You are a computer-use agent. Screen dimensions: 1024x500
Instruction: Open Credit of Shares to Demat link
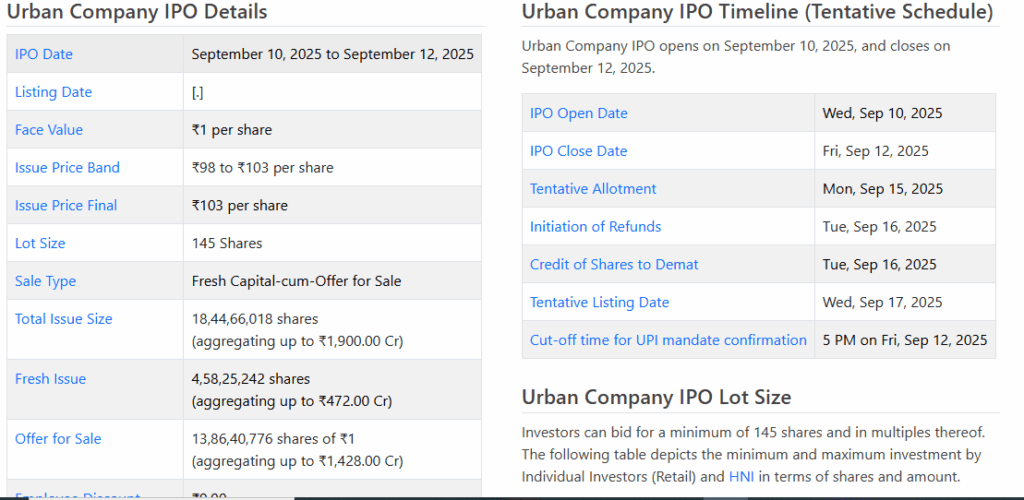click(614, 265)
